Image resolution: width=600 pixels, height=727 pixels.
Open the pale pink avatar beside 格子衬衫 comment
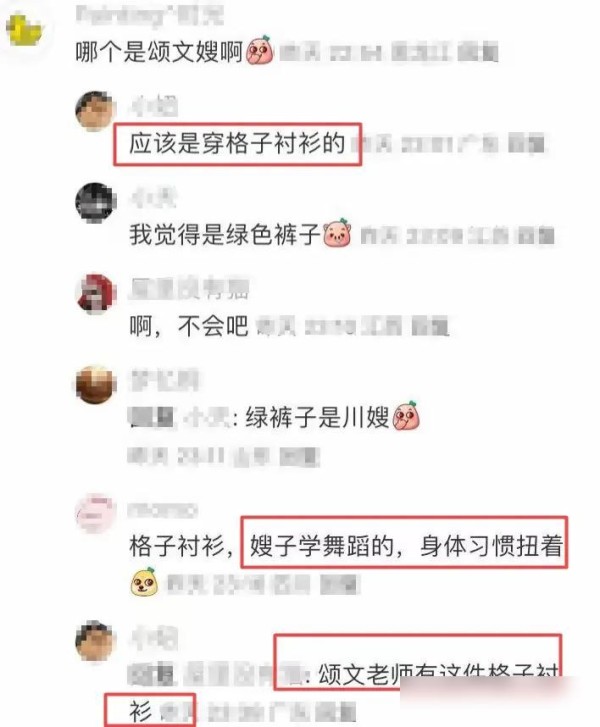point(95,513)
